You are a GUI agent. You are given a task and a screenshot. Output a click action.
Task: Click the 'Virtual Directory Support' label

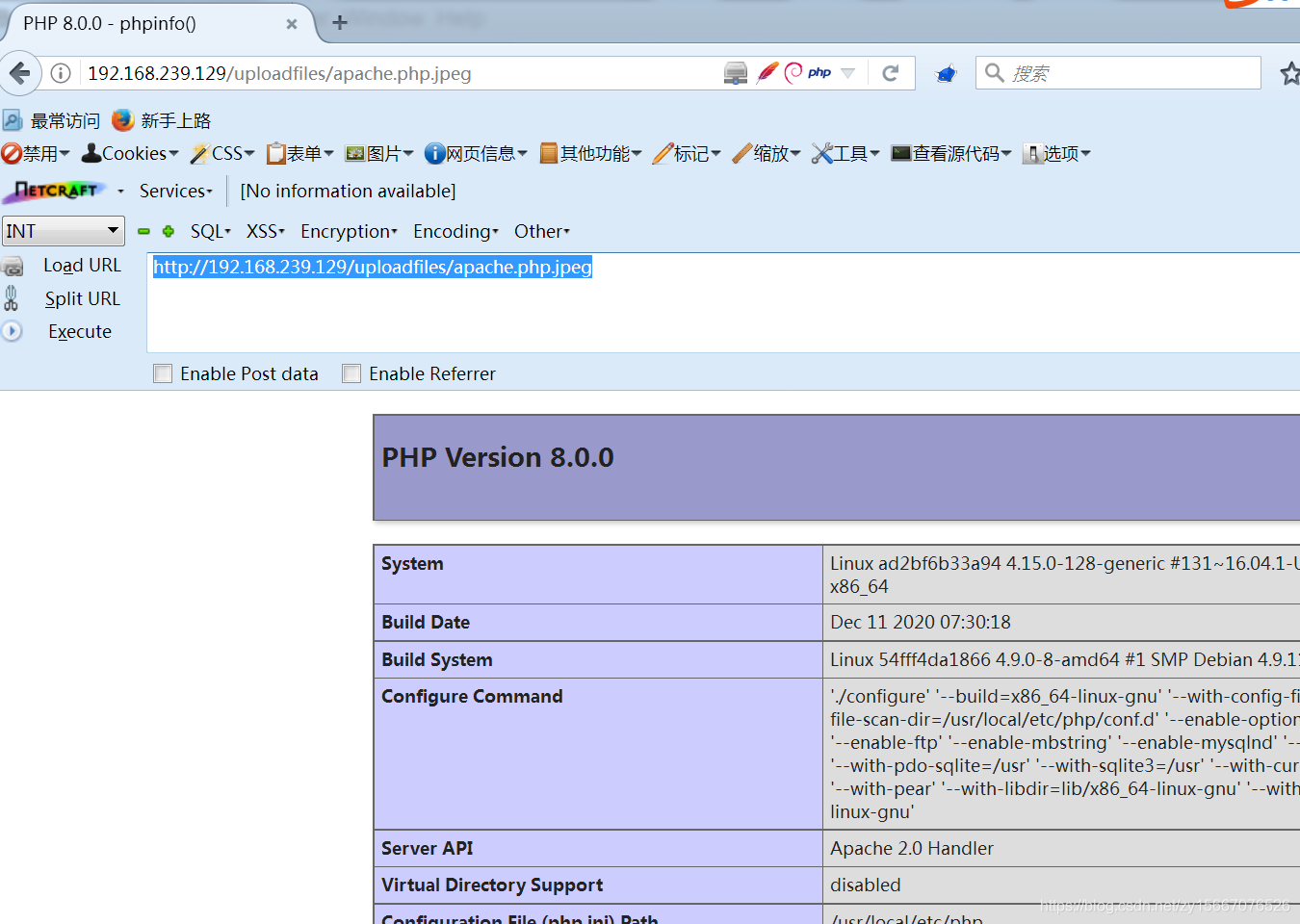click(492, 885)
